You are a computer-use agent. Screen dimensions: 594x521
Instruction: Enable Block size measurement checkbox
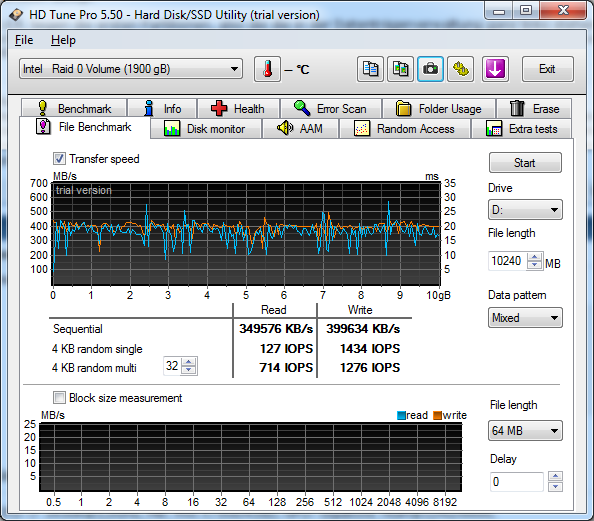pyautogui.click(x=59, y=397)
